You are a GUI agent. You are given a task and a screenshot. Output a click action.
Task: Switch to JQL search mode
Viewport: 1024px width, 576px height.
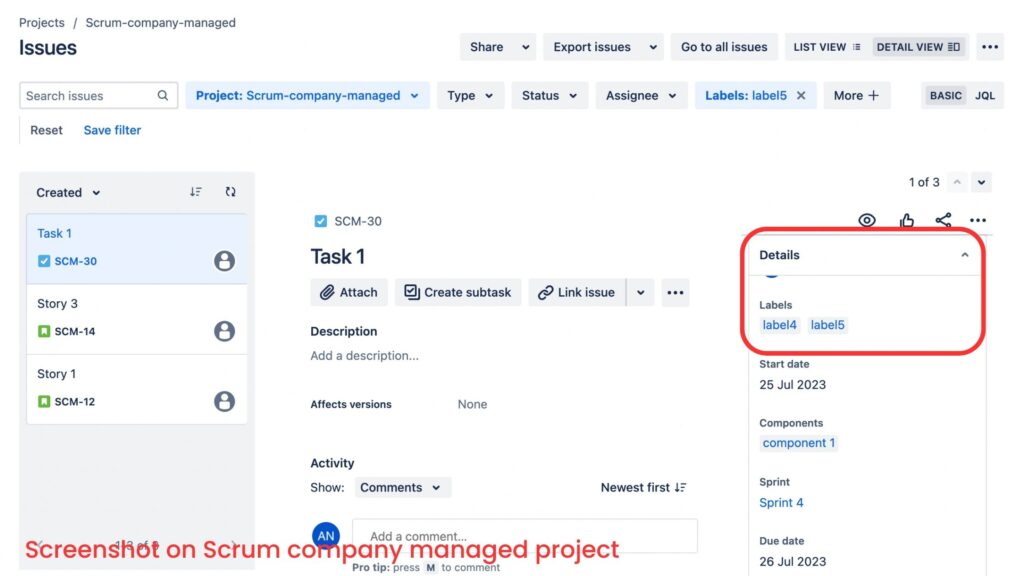985,95
